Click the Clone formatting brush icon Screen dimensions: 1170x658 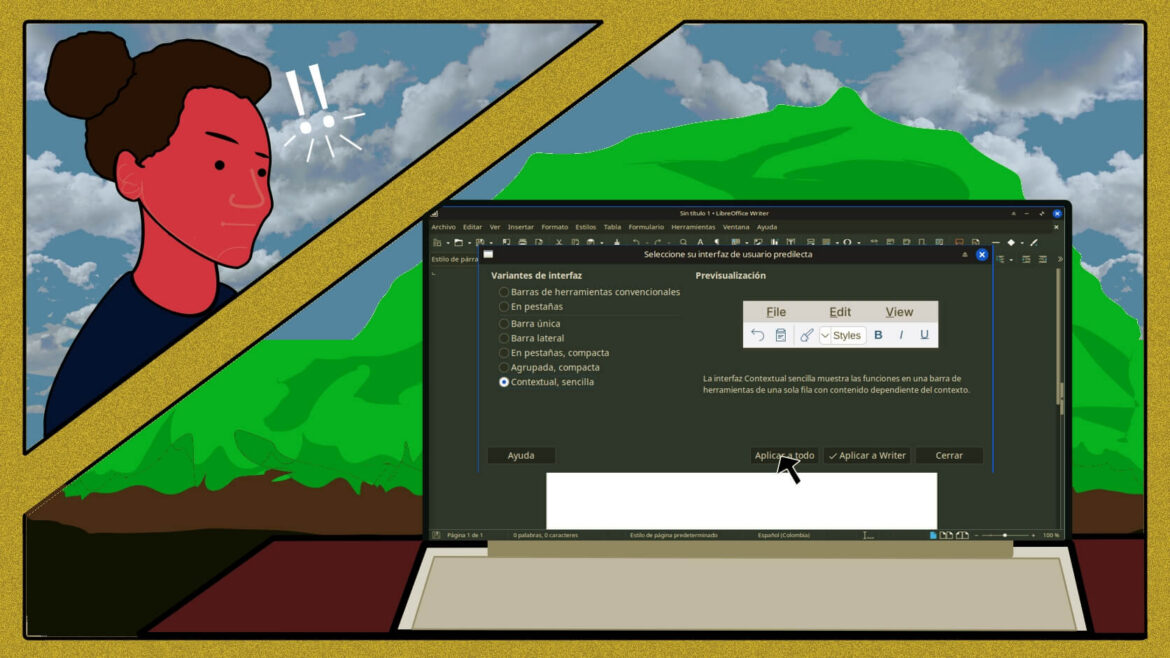point(617,242)
